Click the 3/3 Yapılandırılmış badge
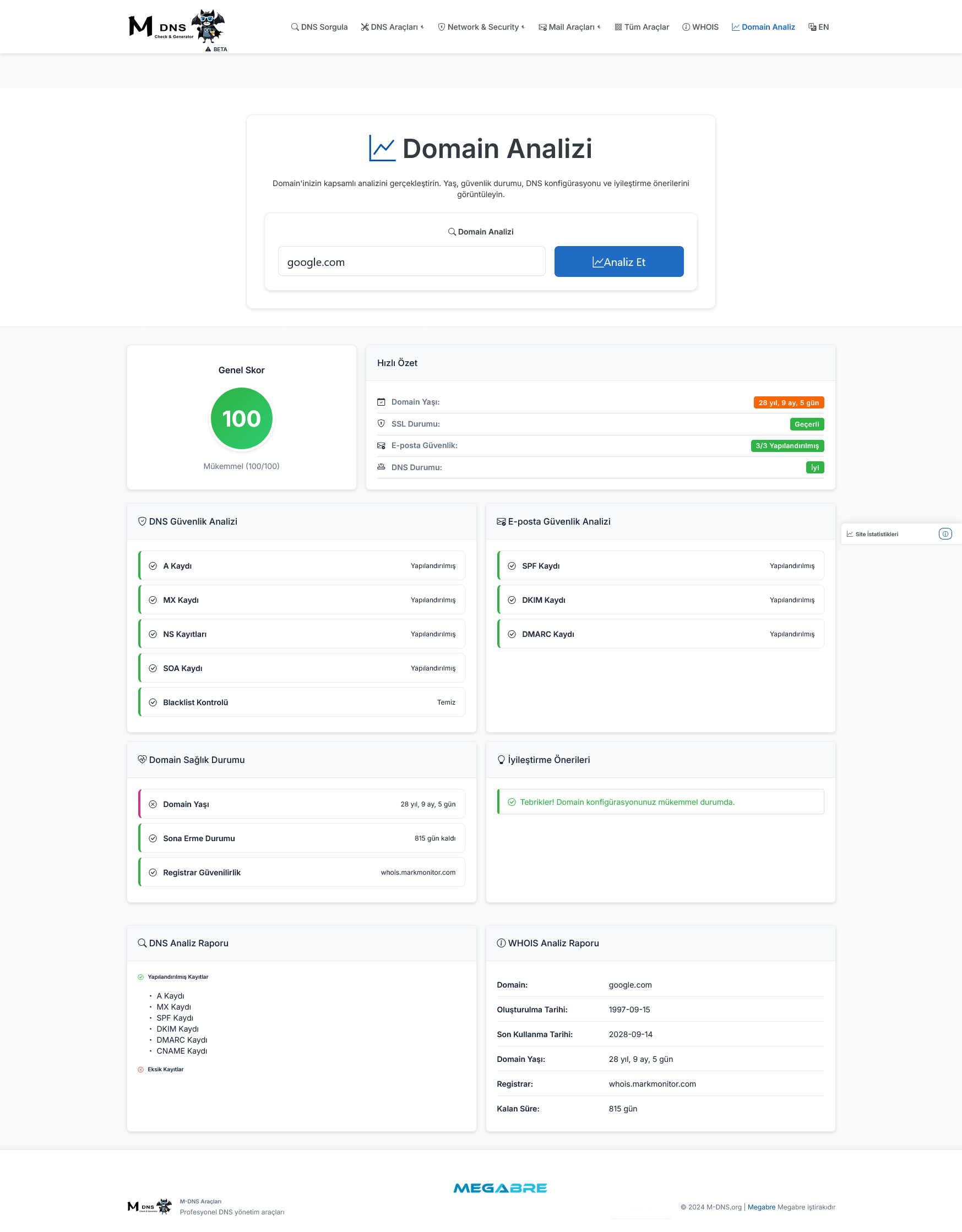Screen dimensions: 962x1232 coord(787,446)
